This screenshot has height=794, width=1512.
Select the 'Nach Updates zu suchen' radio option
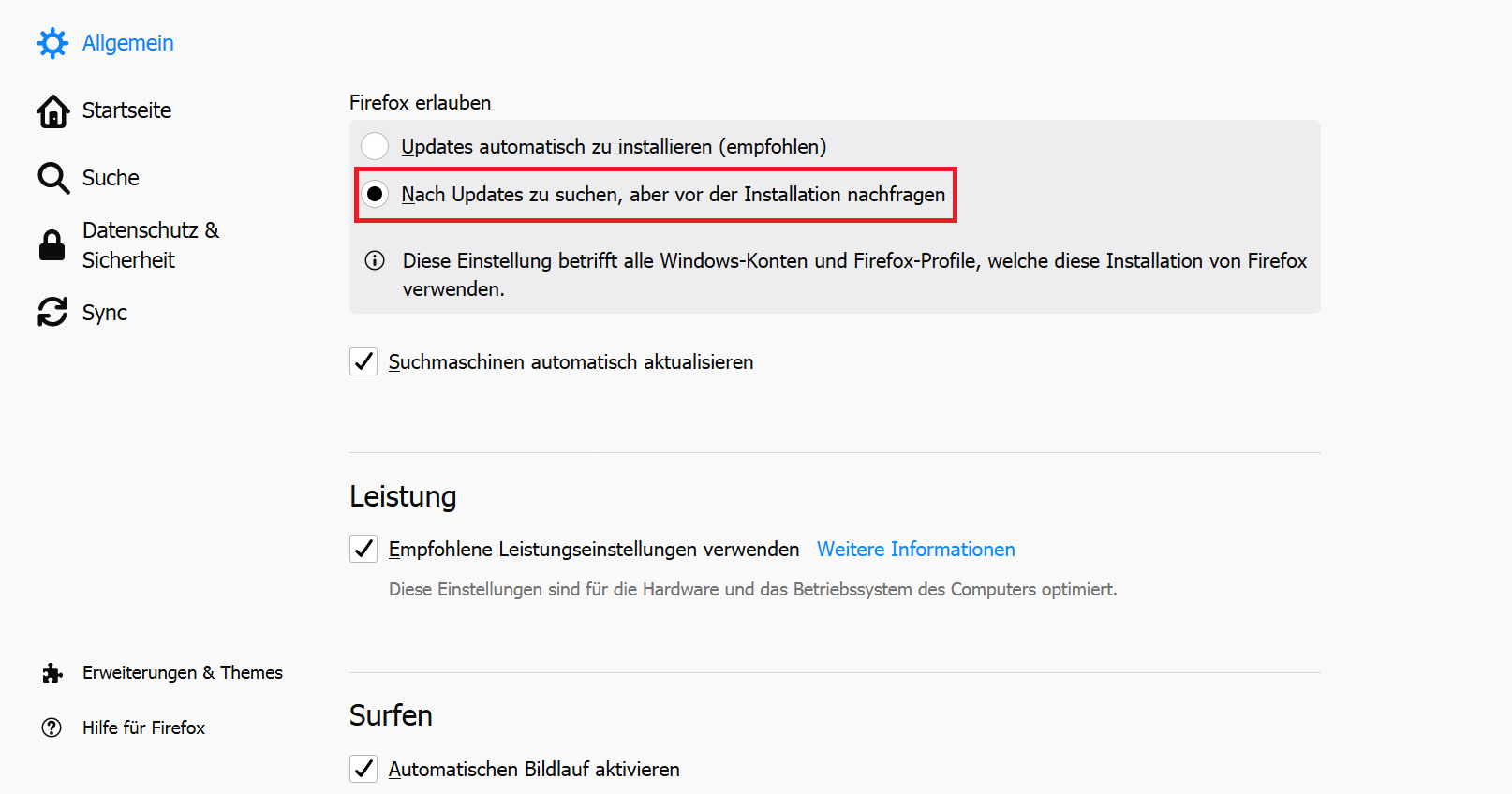click(375, 194)
